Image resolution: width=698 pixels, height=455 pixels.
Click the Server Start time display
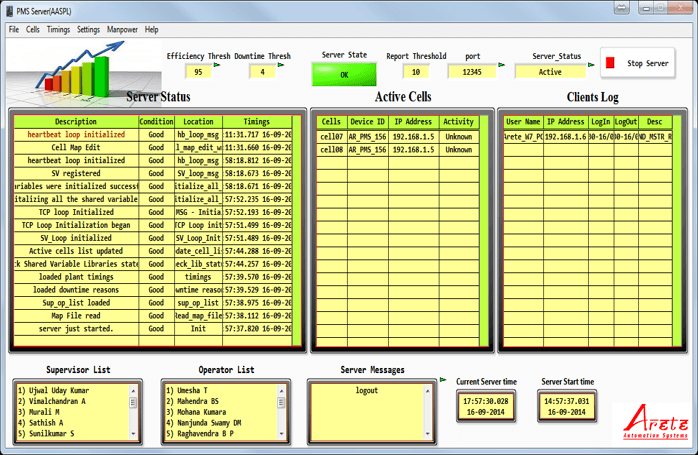pos(567,406)
